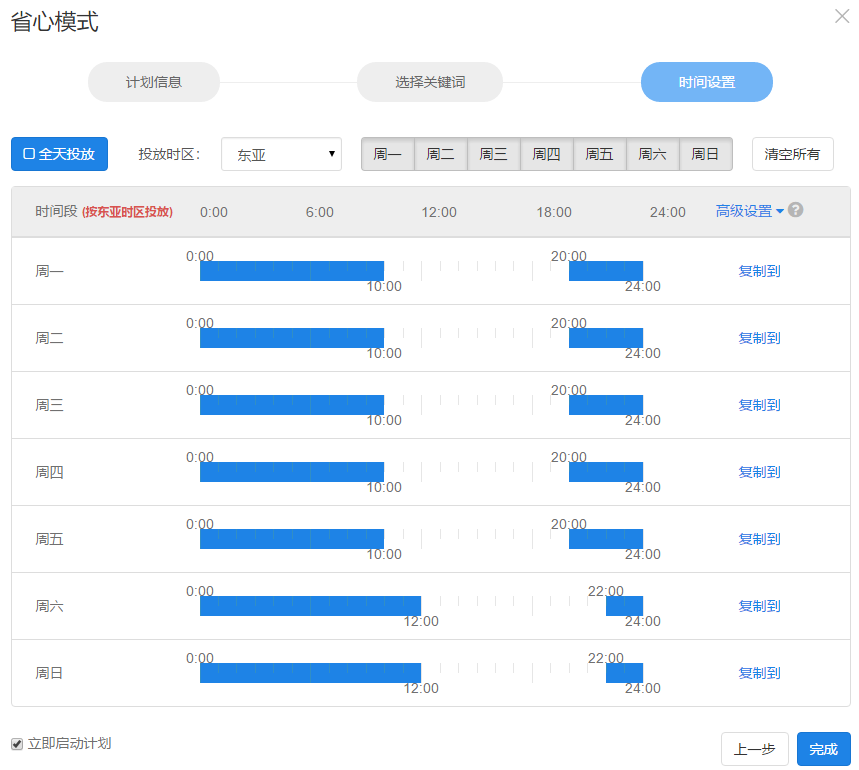
Task: Toggle the 周六 day button
Action: point(652,154)
